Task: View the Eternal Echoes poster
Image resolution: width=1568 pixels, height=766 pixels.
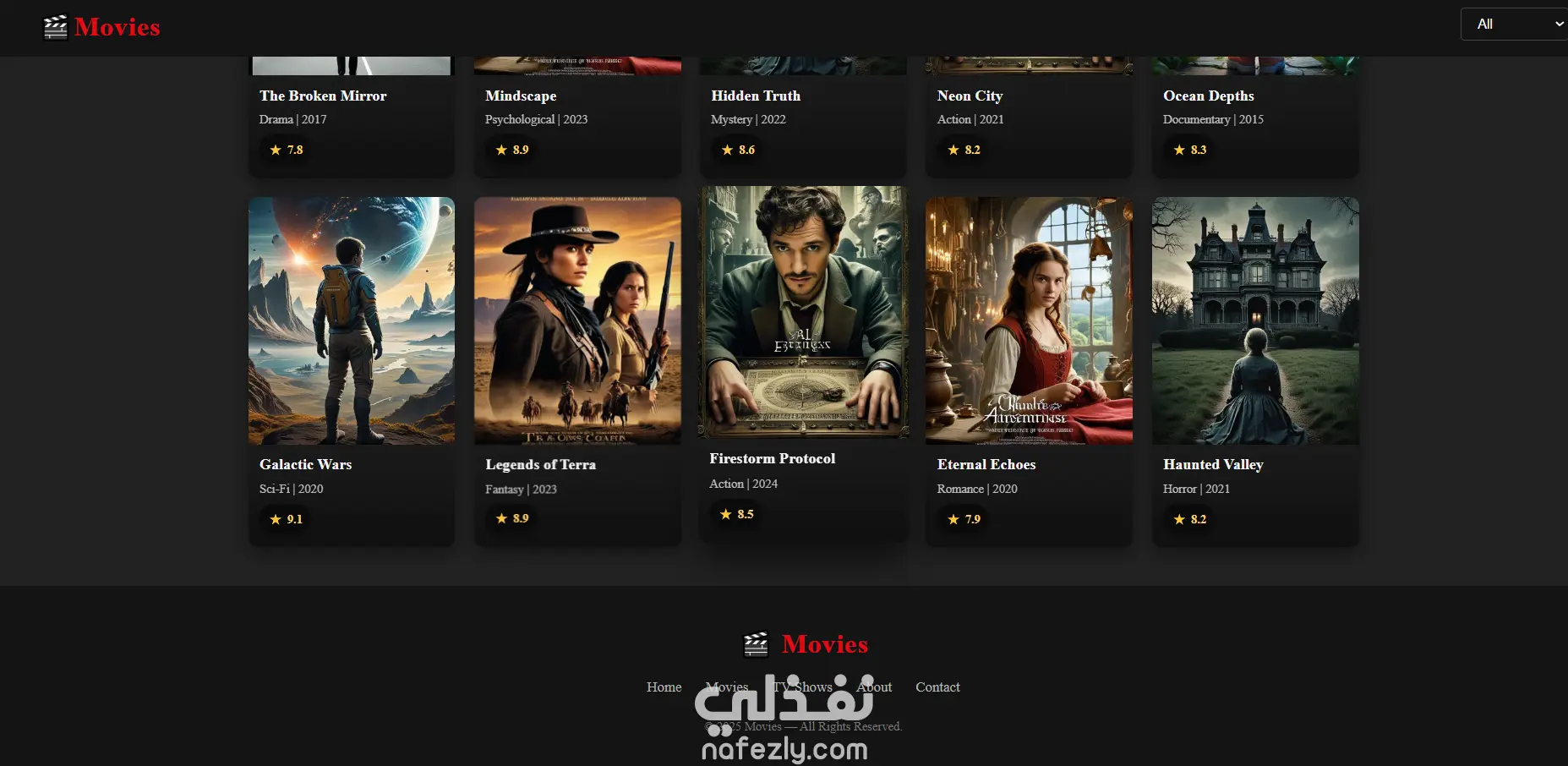Action: tap(1029, 320)
